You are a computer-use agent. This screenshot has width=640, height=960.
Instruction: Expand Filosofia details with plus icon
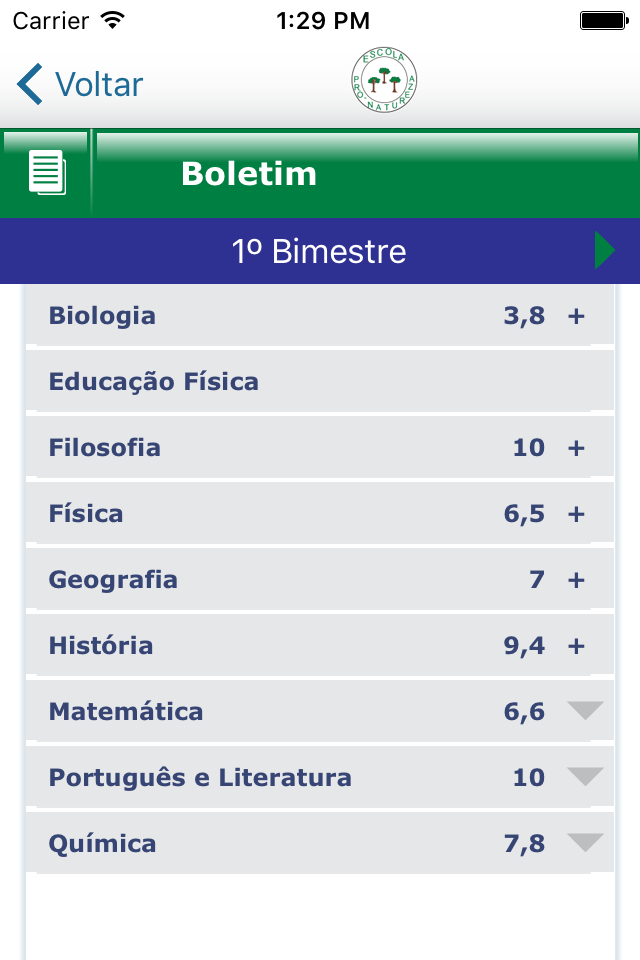(576, 448)
